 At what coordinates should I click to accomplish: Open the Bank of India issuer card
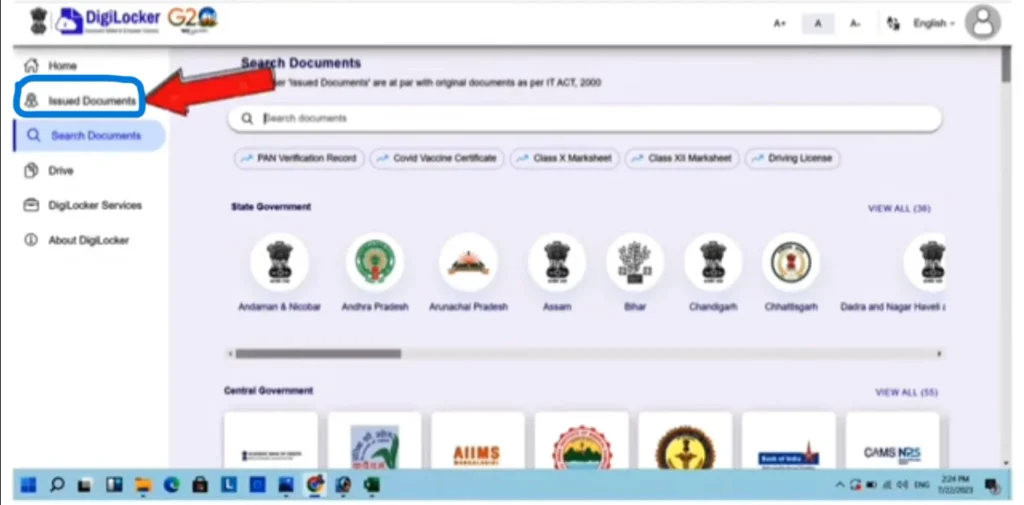(x=788, y=441)
